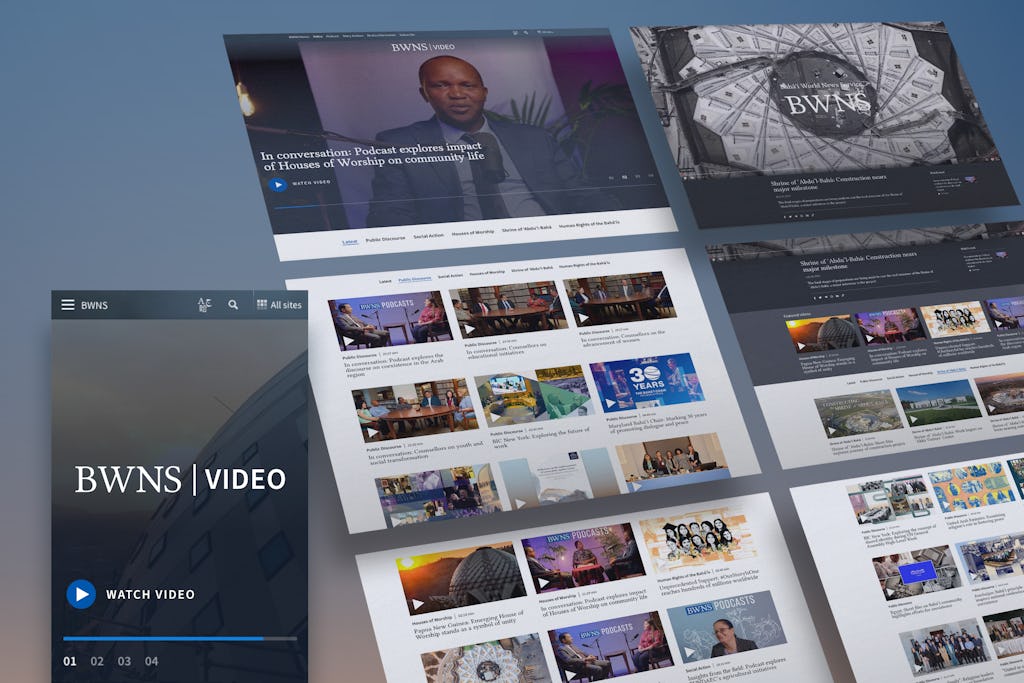Image resolution: width=1024 pixels, height=683 pixels.
Task: Click the play icon on the 30 Years anniversary video
Action: [x=610, y=403]
